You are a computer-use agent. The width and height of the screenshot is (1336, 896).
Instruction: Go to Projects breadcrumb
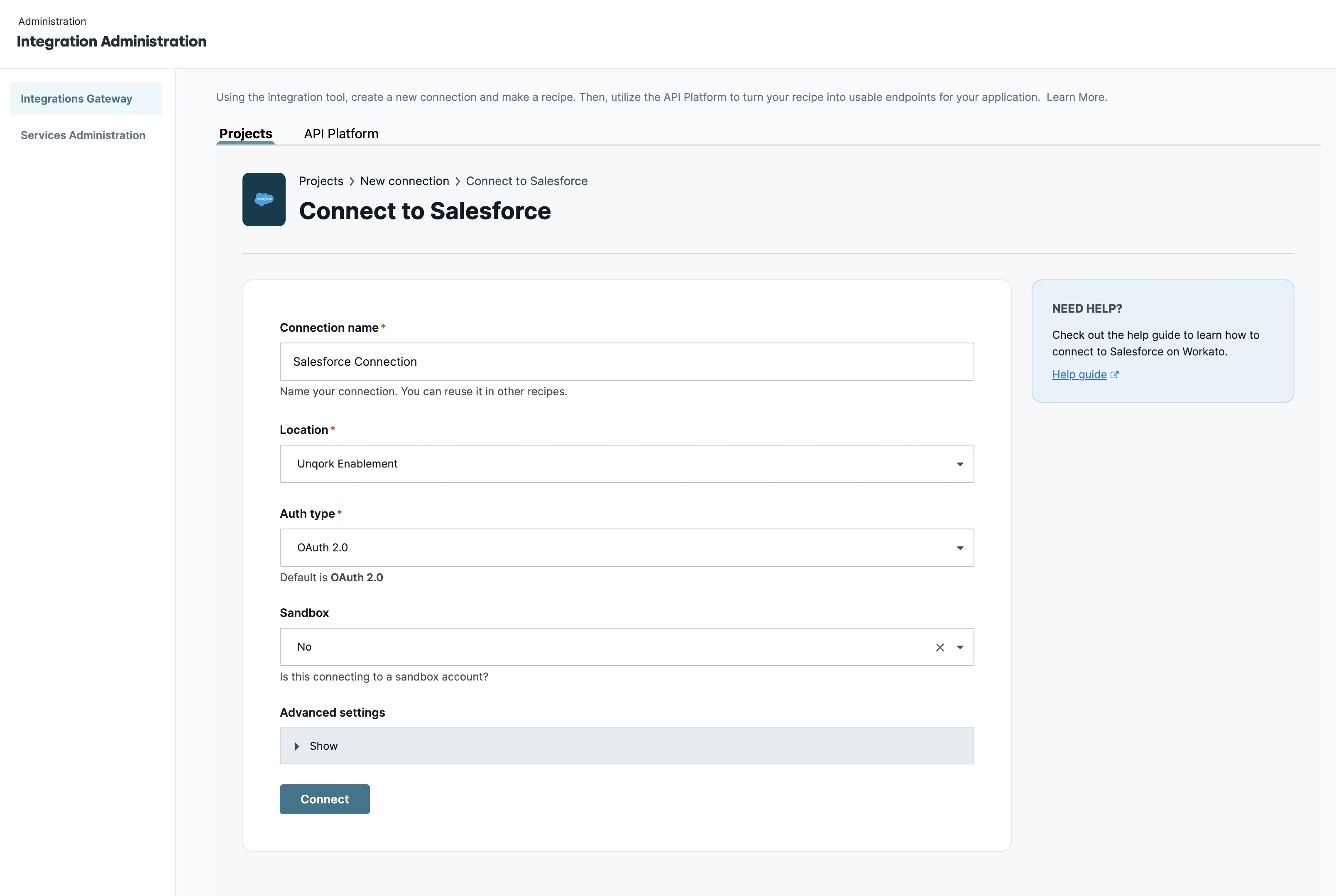pos(321,181)
